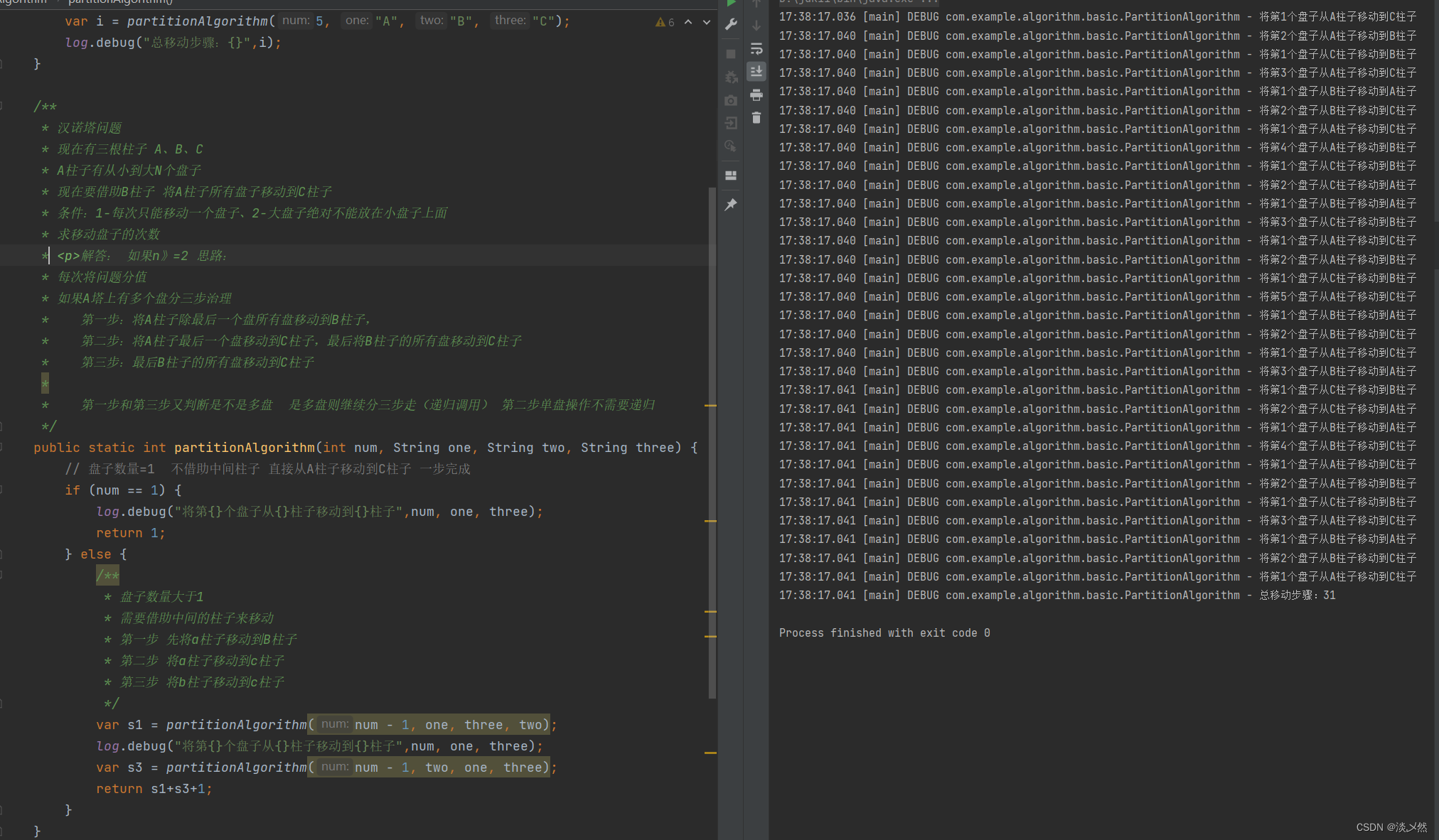Toggle soft-wrap in the console
This screenshot has width=1439, height=840.
[x=756, y=48]
